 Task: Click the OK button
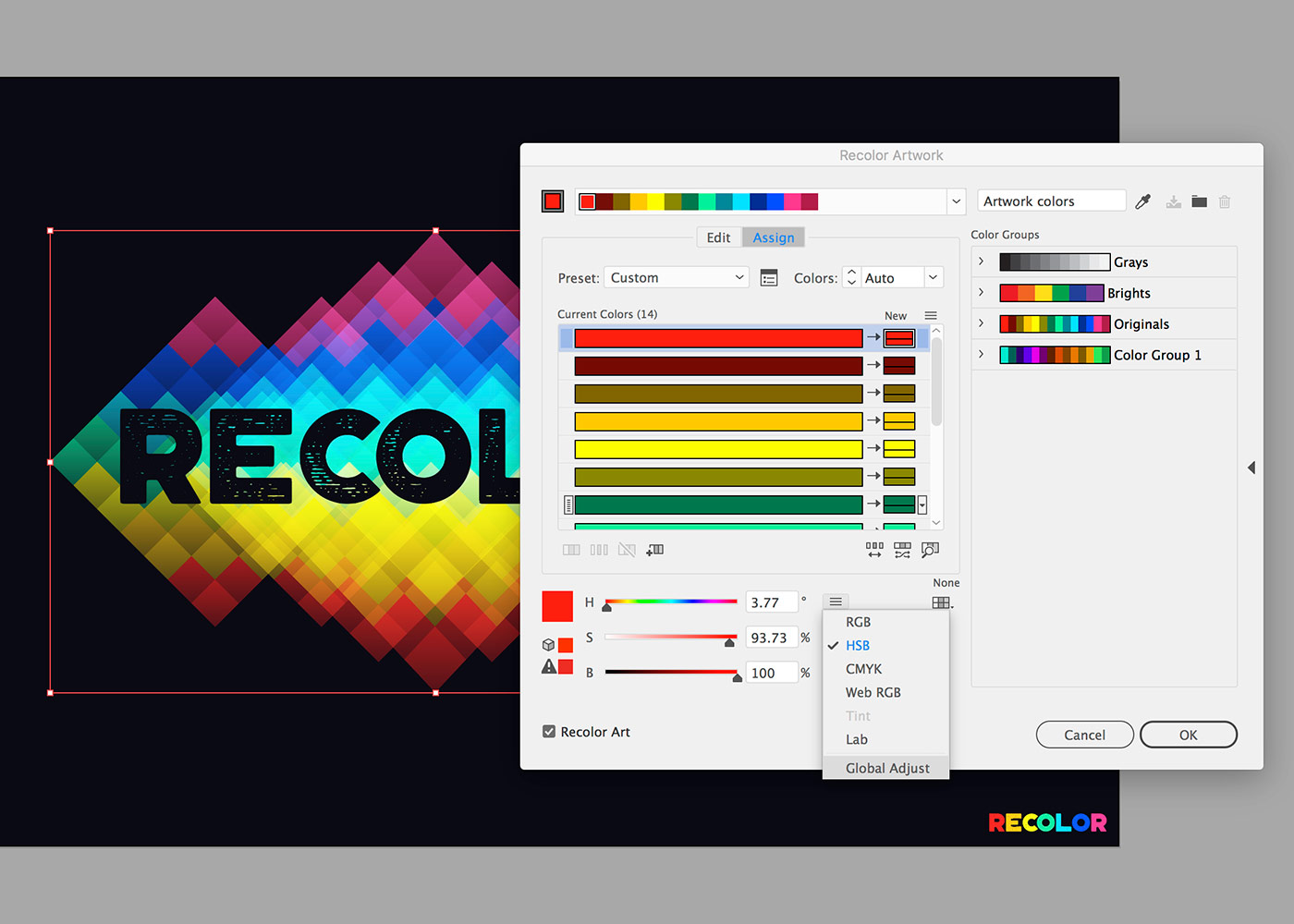coord(1189,735)
